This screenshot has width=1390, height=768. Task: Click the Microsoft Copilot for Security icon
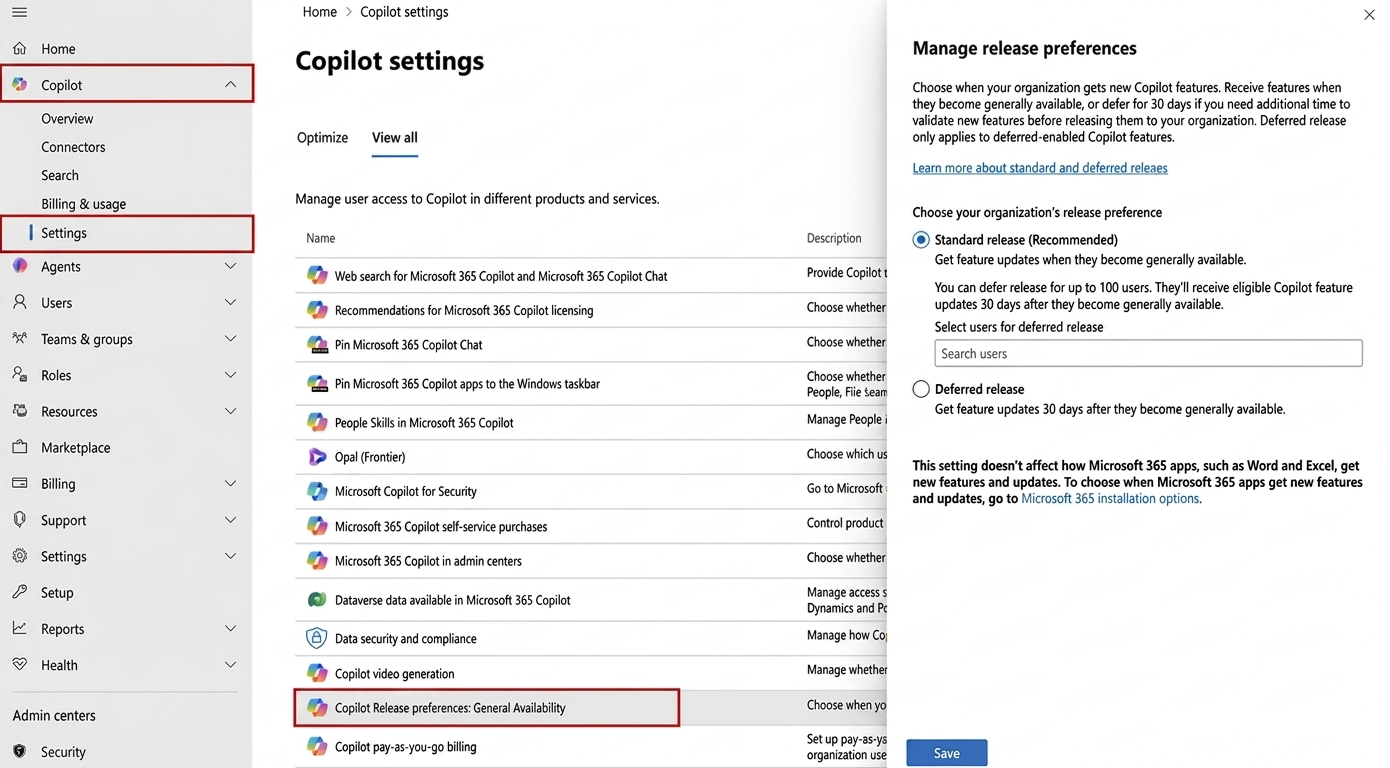tap(317, 491)
